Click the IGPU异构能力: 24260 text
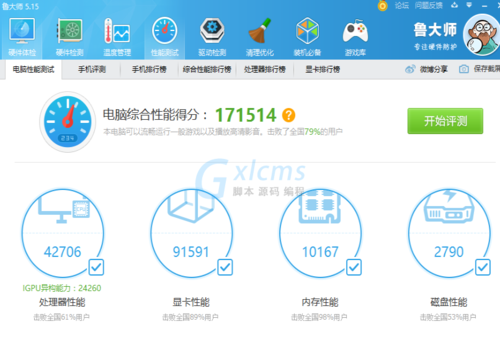The image size is (500, 360). click(x=62, y=288)
